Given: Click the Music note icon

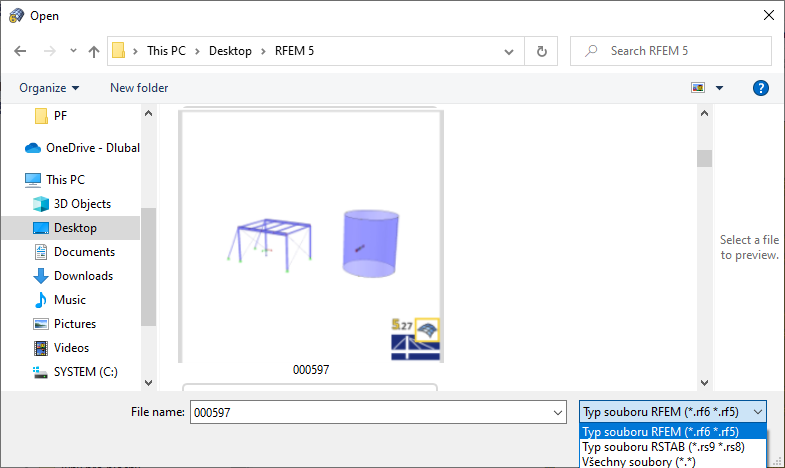Looking at the screenshot, I should [41, 300].
